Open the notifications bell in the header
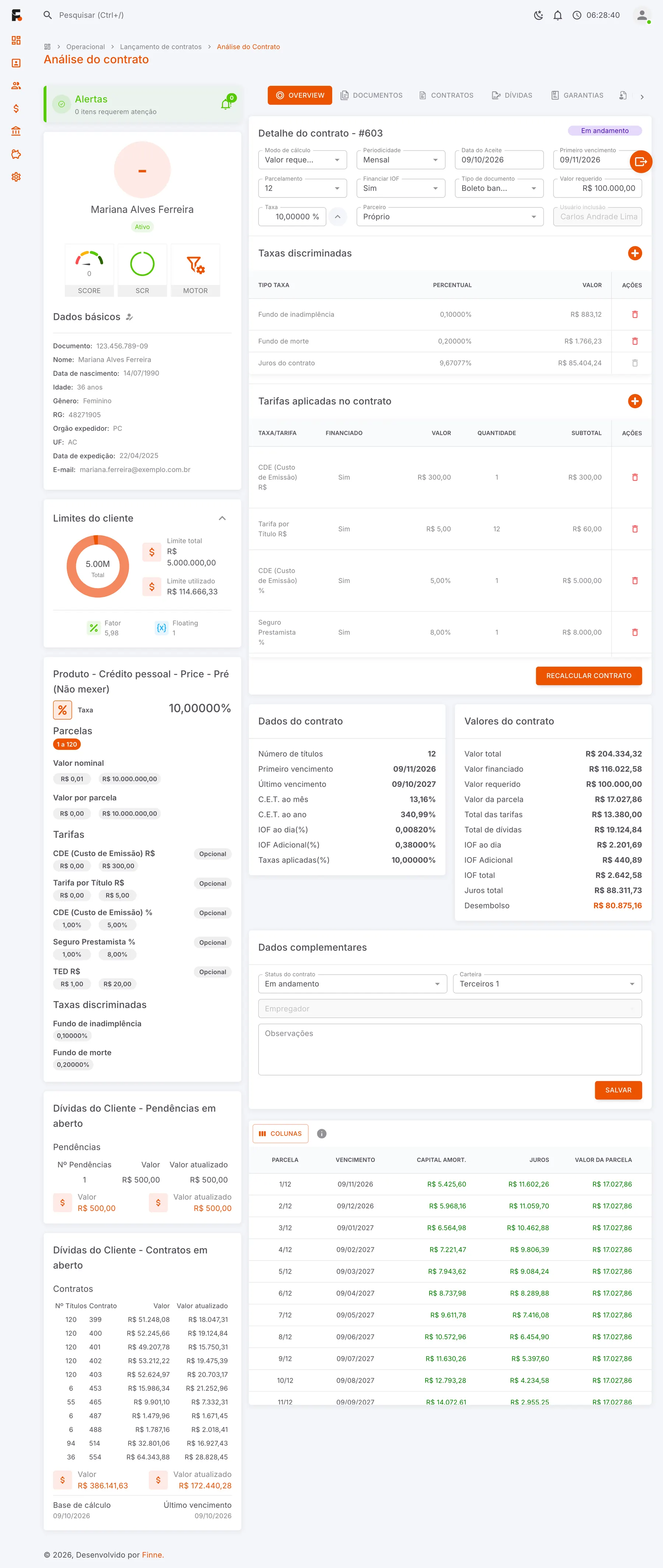Screen dimensions: 663x1568 557,15
